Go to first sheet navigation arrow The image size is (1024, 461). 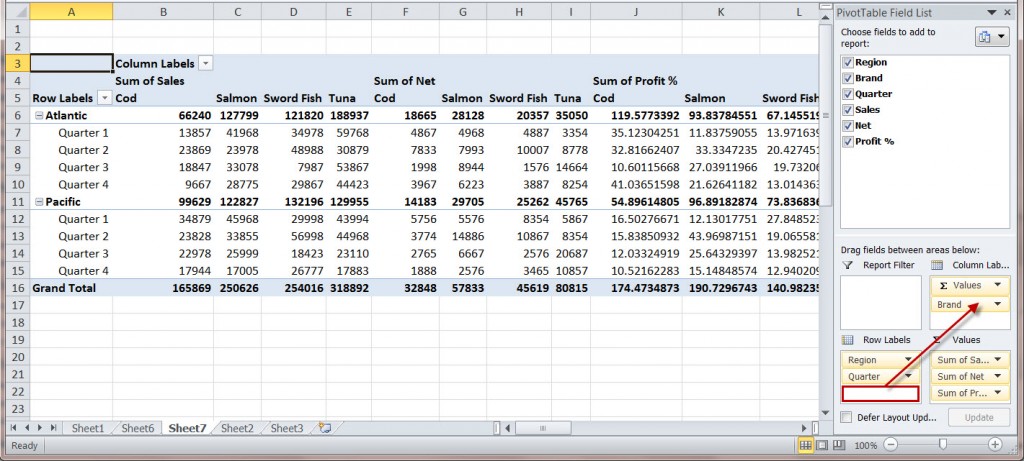tap(15, 428)
